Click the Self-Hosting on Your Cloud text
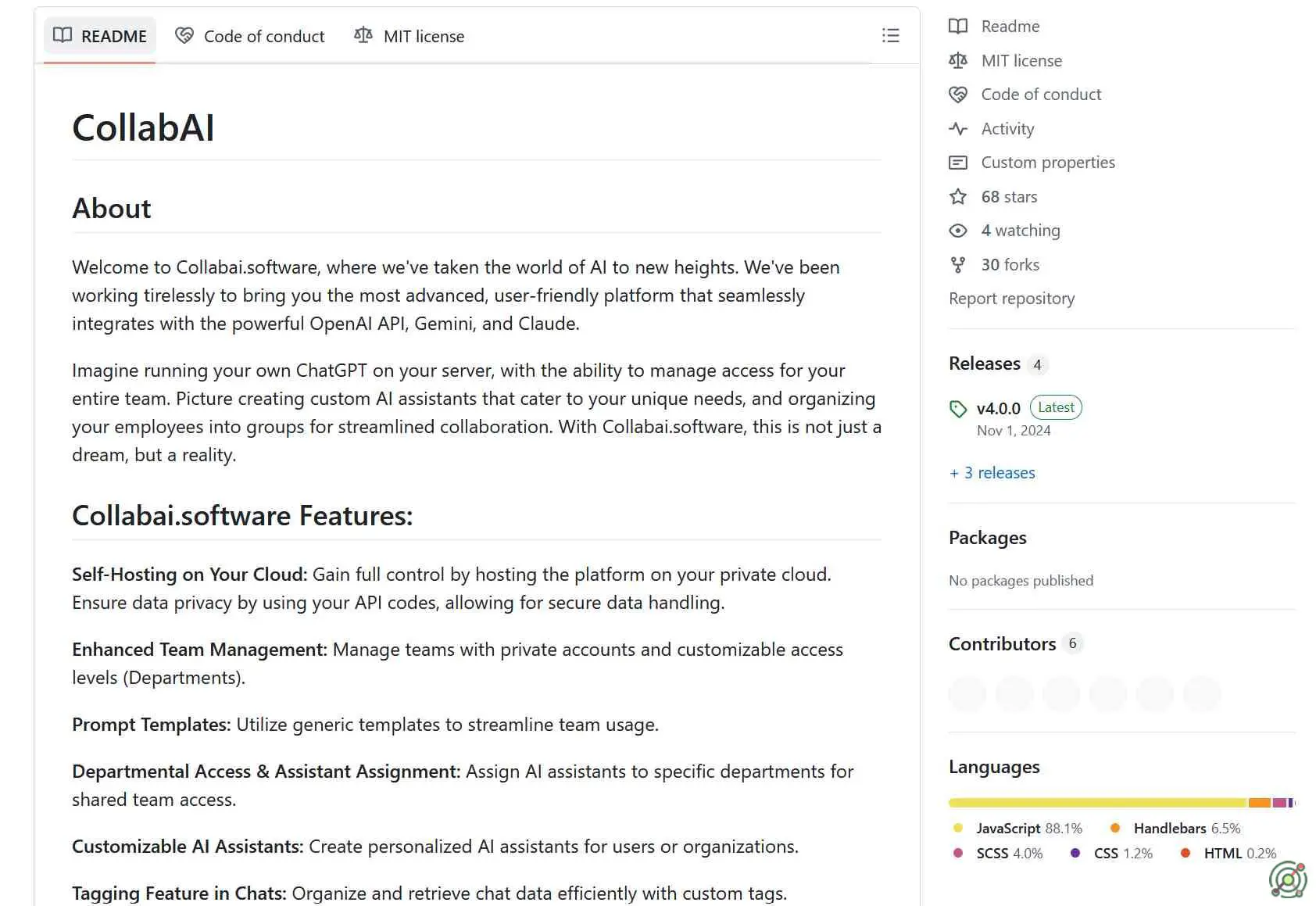Image resolution: width=1316 pixels, height=906 pixels. (190, 575)
